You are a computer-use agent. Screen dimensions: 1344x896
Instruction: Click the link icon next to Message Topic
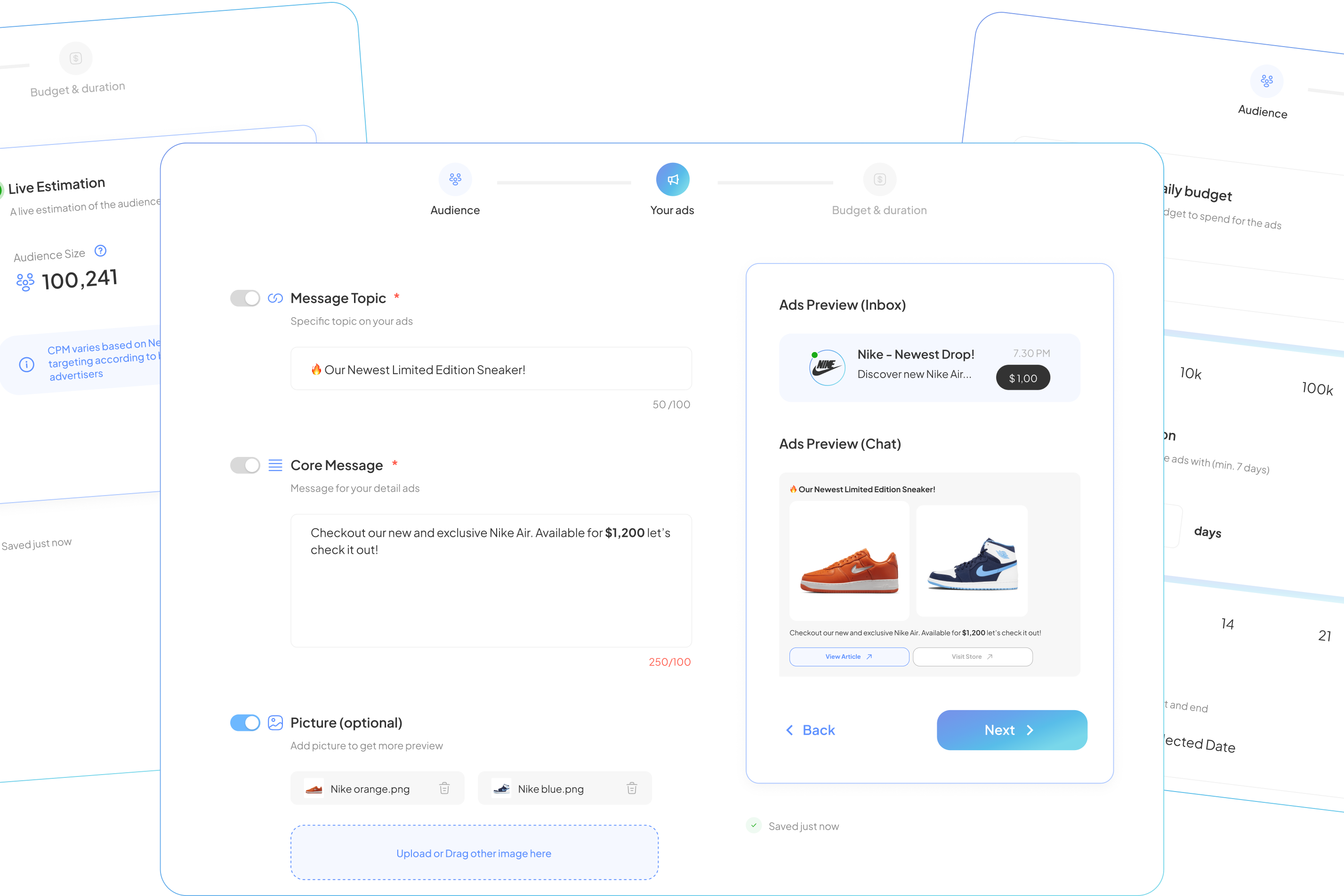tap(276, 298)
